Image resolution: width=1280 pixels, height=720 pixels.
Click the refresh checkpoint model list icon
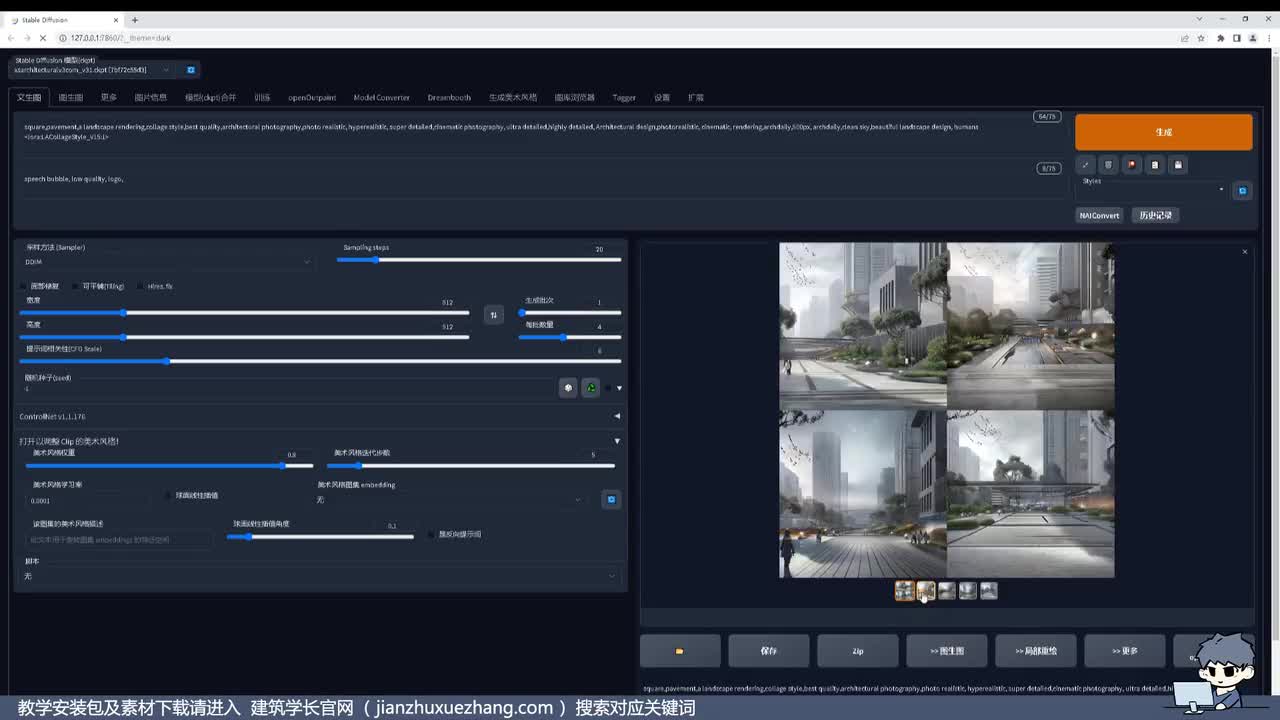click(x=191, y=70)
